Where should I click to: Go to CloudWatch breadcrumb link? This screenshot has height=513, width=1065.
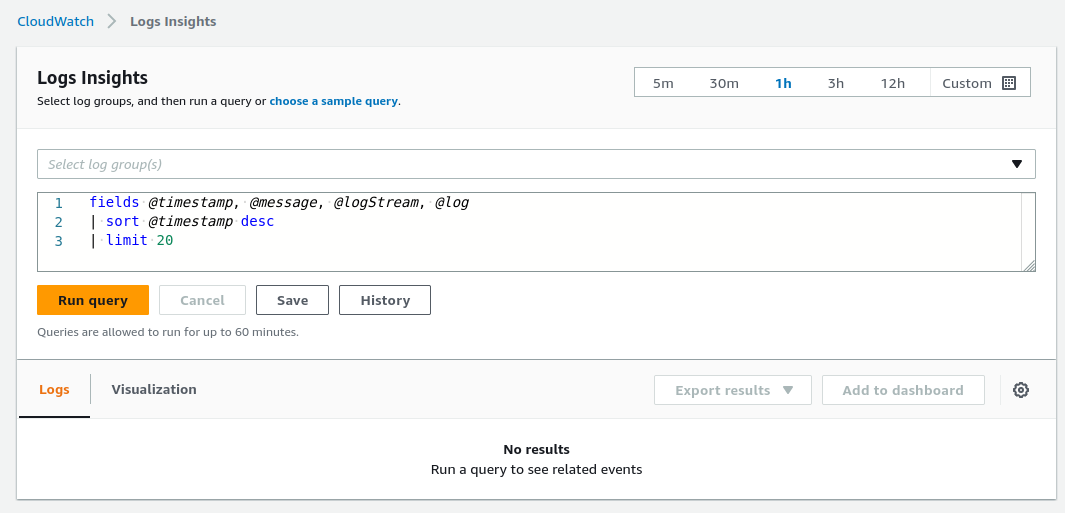coord(56,21)
